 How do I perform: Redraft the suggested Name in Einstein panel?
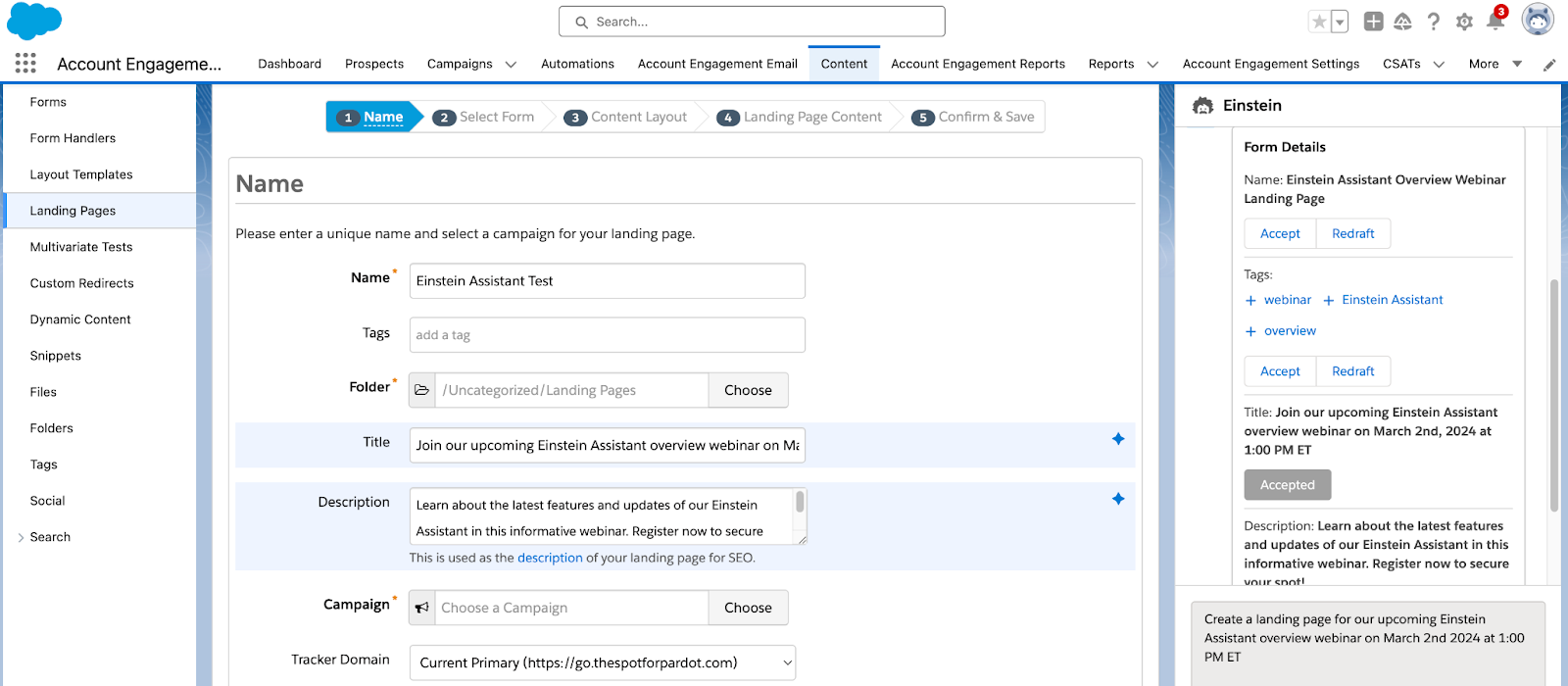click(1353, 233)
